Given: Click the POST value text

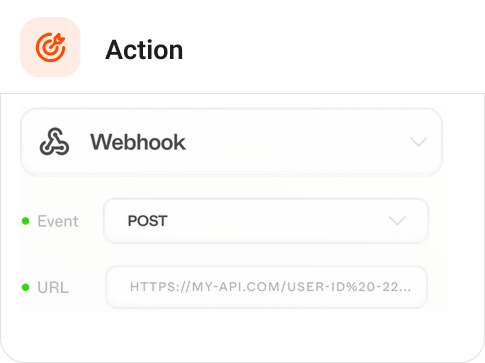Looking at the screenshot, I should click(147, 221).
